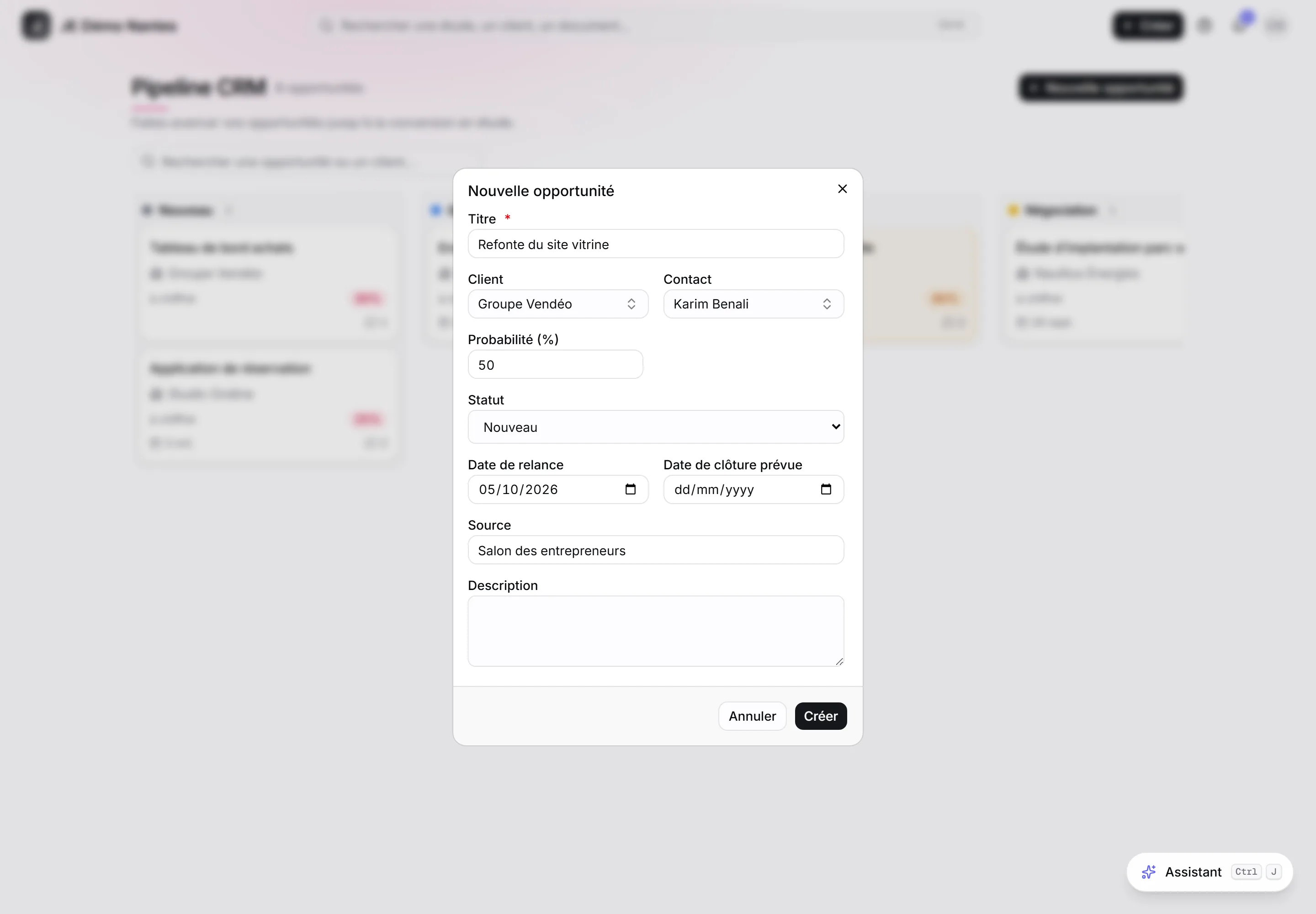Click the 'Date de clôture prévue' label
This screenshot has width=1316, height=914.
(732, 464)
